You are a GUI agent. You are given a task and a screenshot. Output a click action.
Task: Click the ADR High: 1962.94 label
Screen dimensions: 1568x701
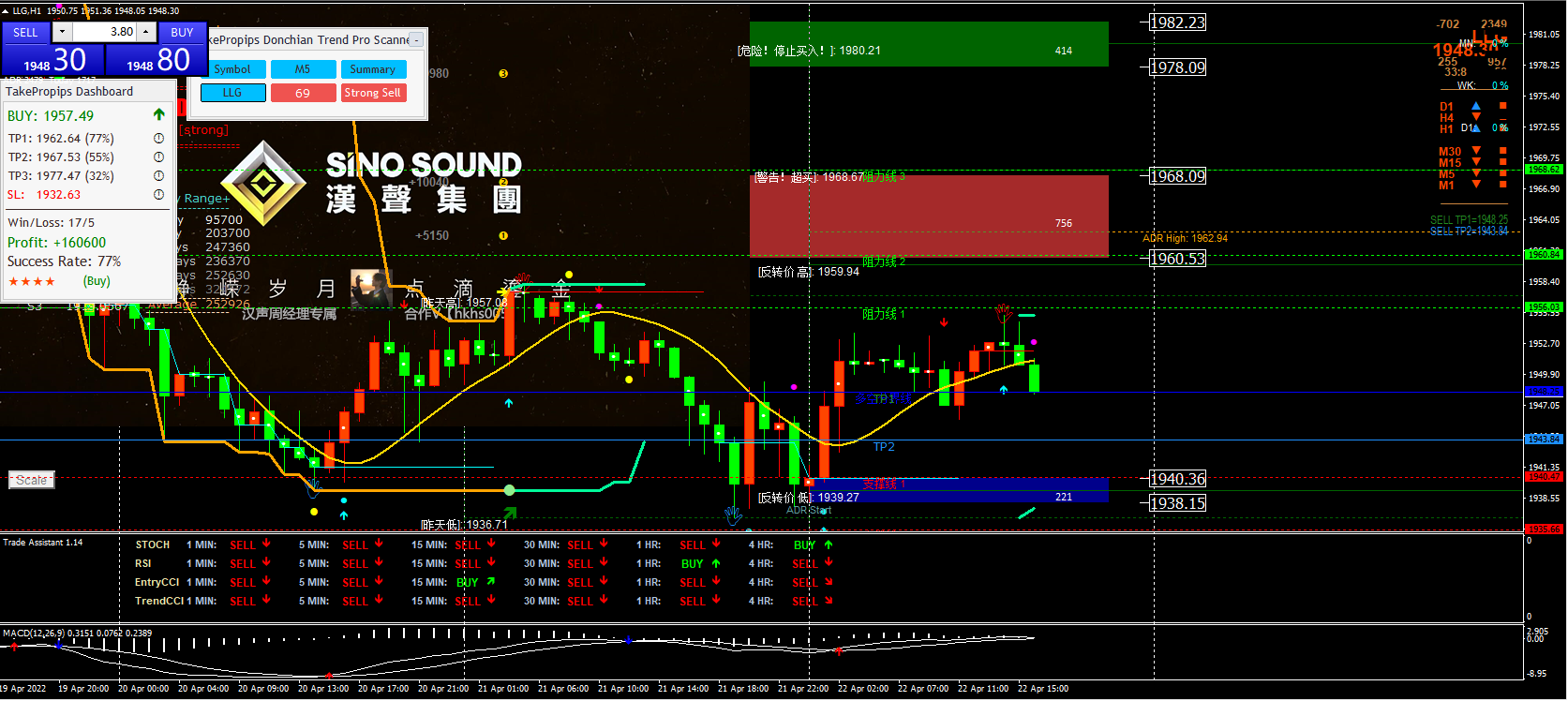tap(1185, 238)
